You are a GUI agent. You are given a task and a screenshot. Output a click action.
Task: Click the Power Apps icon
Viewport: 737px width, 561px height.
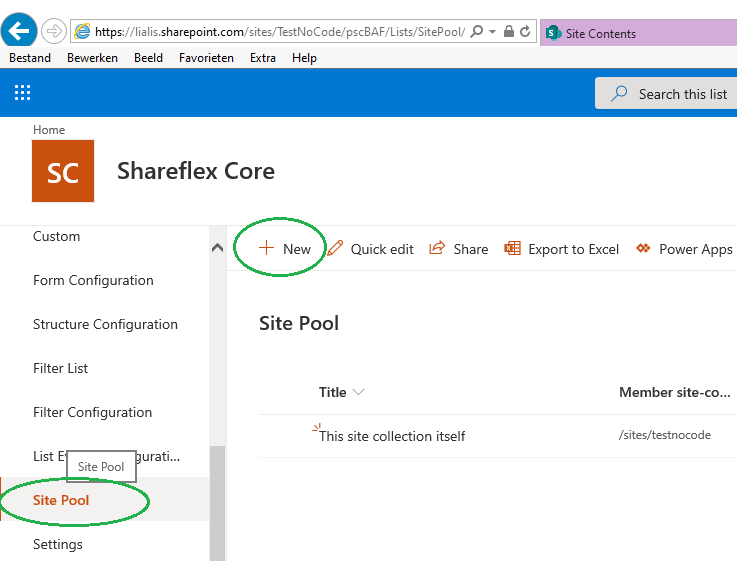(643, 248)
